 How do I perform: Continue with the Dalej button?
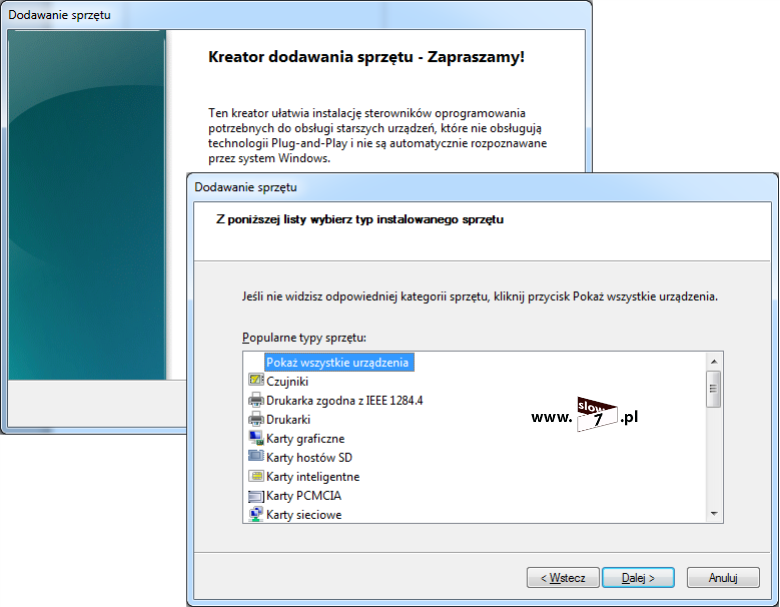[638, 578]
